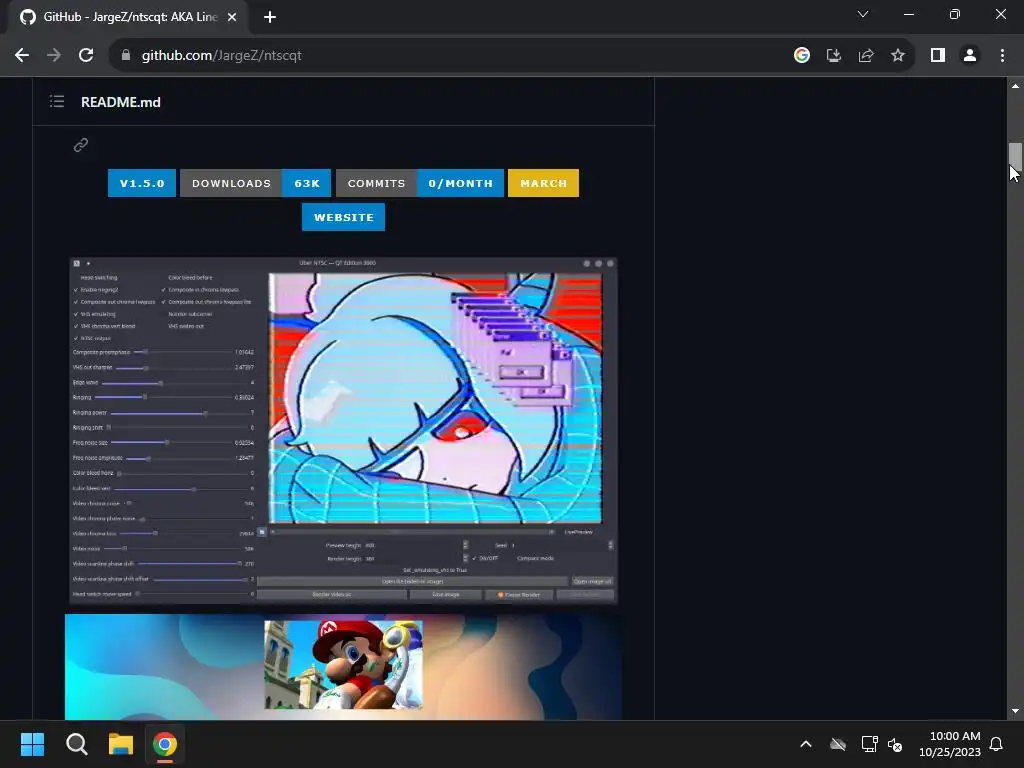This screenshot has height=768, width=1024.
Task: Open Windows taskbar search
Action: tap(76, 744)
